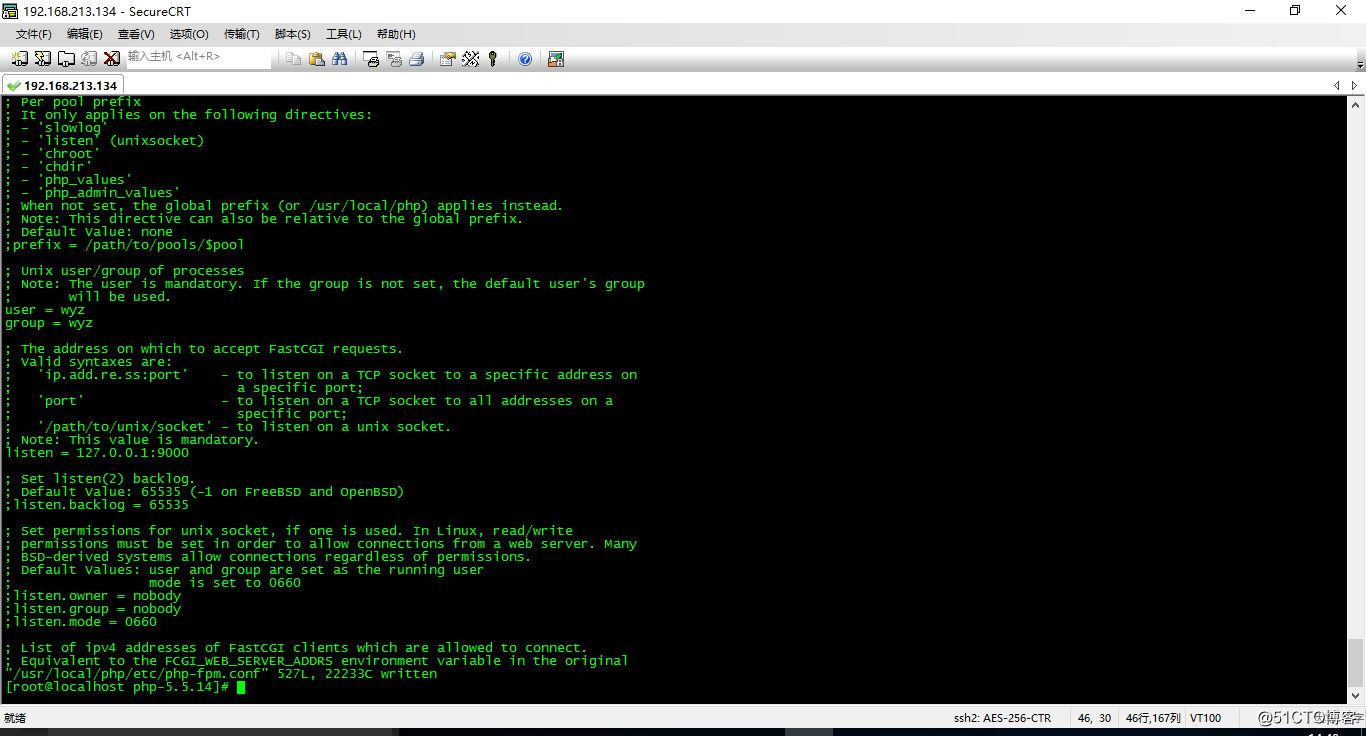This screenshot has height=736, width=1366.
Task: Launch SecureFX from the toolbar icon
Action: (x=556, y=59)
